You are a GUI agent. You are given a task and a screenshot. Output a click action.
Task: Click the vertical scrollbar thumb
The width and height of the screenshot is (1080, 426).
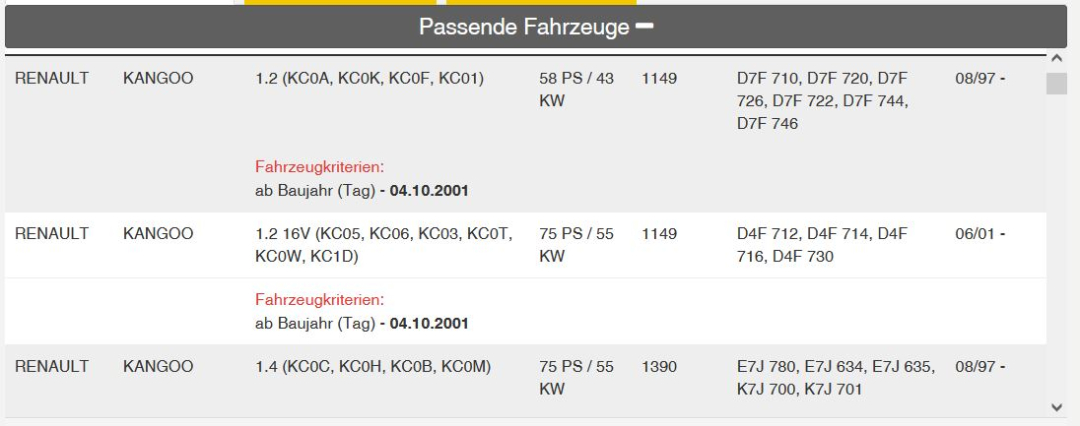point(1057,83)
